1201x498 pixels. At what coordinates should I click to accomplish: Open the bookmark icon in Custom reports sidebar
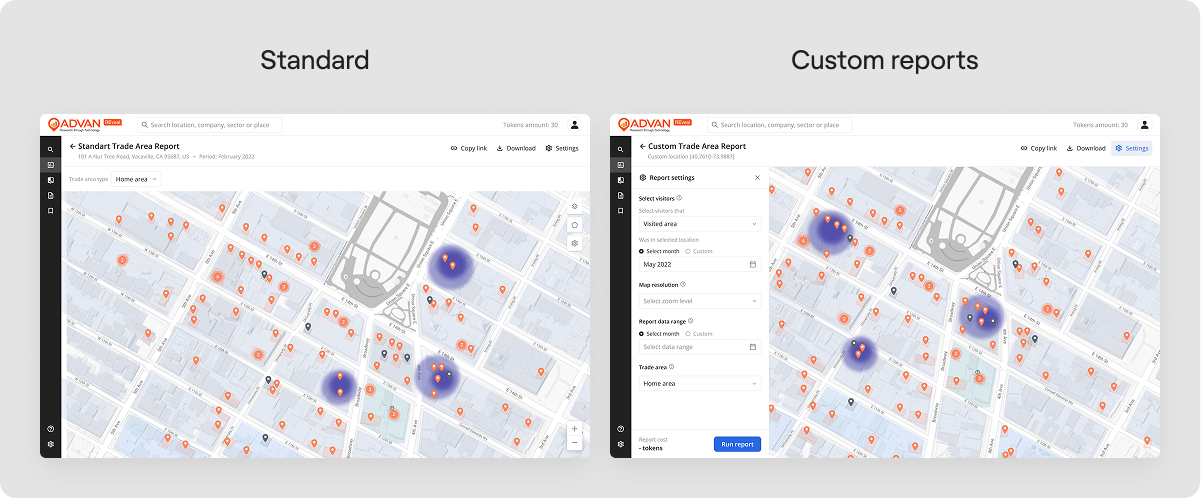click(620, 211)
